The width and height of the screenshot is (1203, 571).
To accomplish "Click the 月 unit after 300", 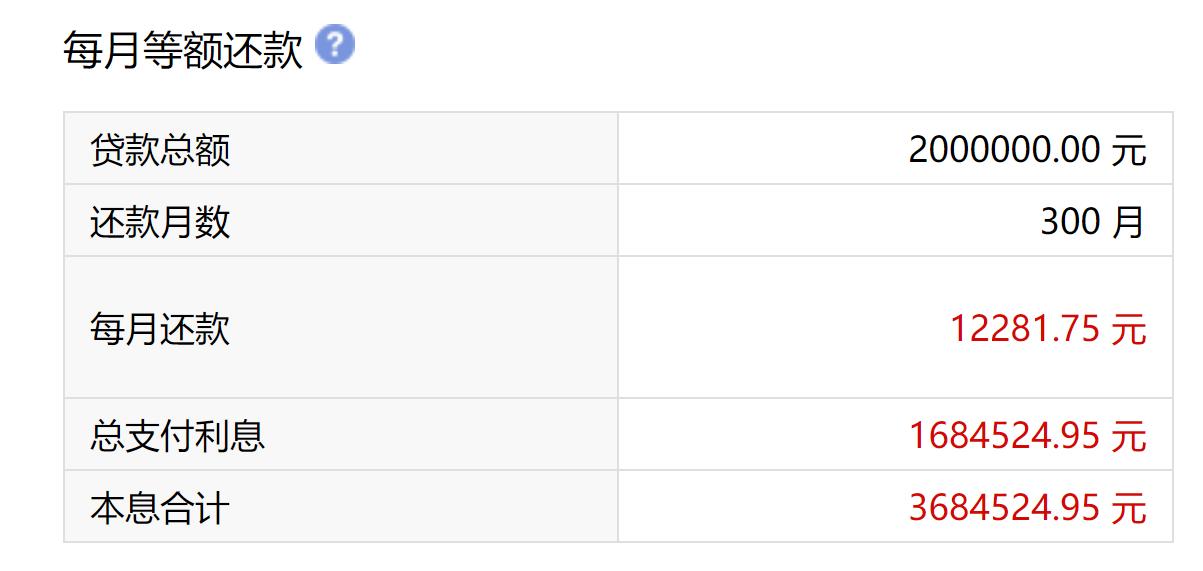I will coord(1129,221).
